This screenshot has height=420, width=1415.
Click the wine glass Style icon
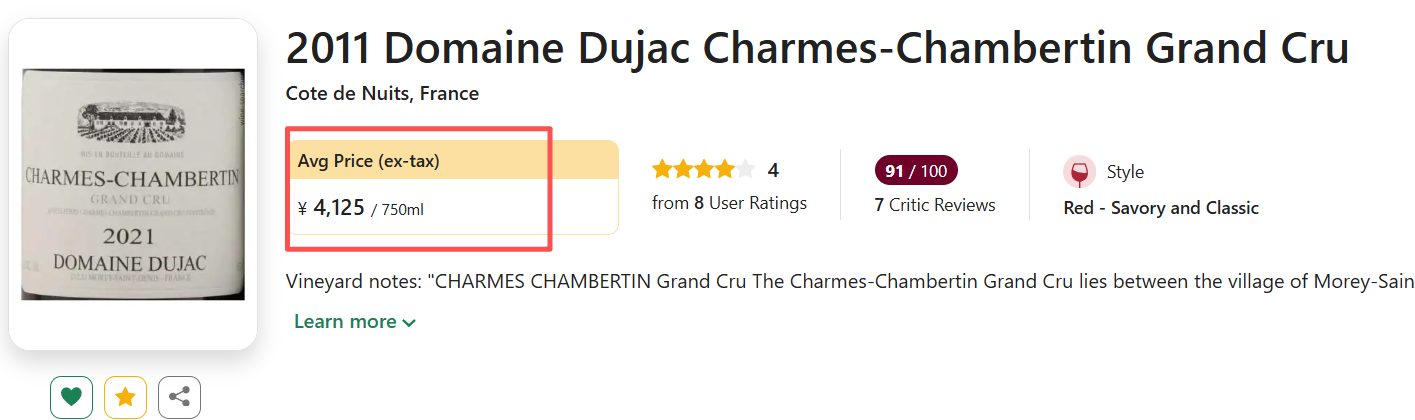click(1079, 172)
